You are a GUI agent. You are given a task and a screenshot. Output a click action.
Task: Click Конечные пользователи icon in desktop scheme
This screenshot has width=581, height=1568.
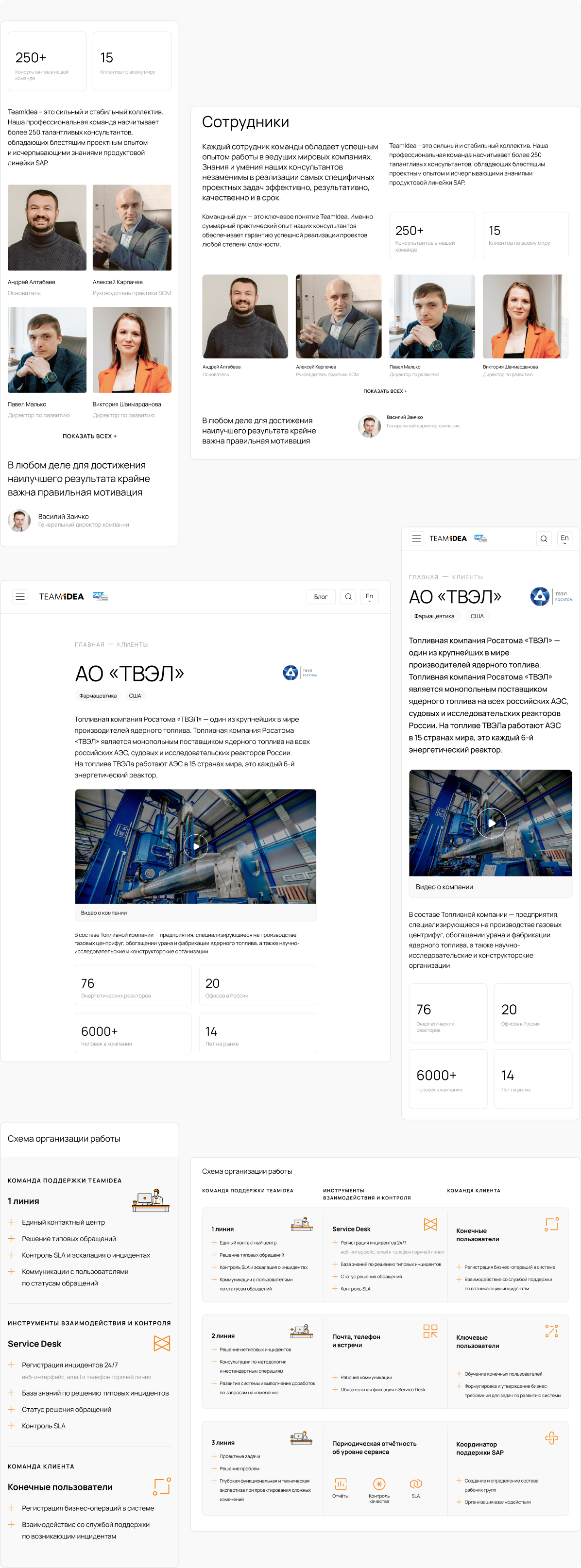[552, 1225]
